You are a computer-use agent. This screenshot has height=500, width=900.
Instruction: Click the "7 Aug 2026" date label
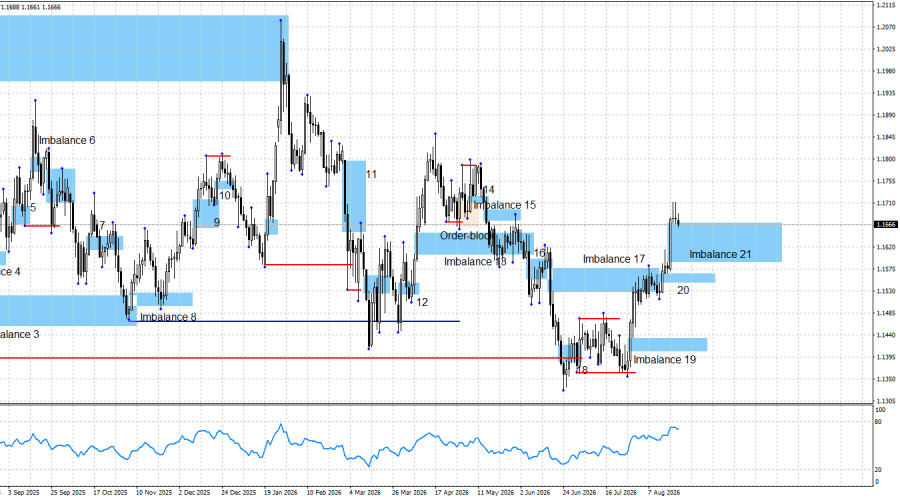(x=664, y=493)
